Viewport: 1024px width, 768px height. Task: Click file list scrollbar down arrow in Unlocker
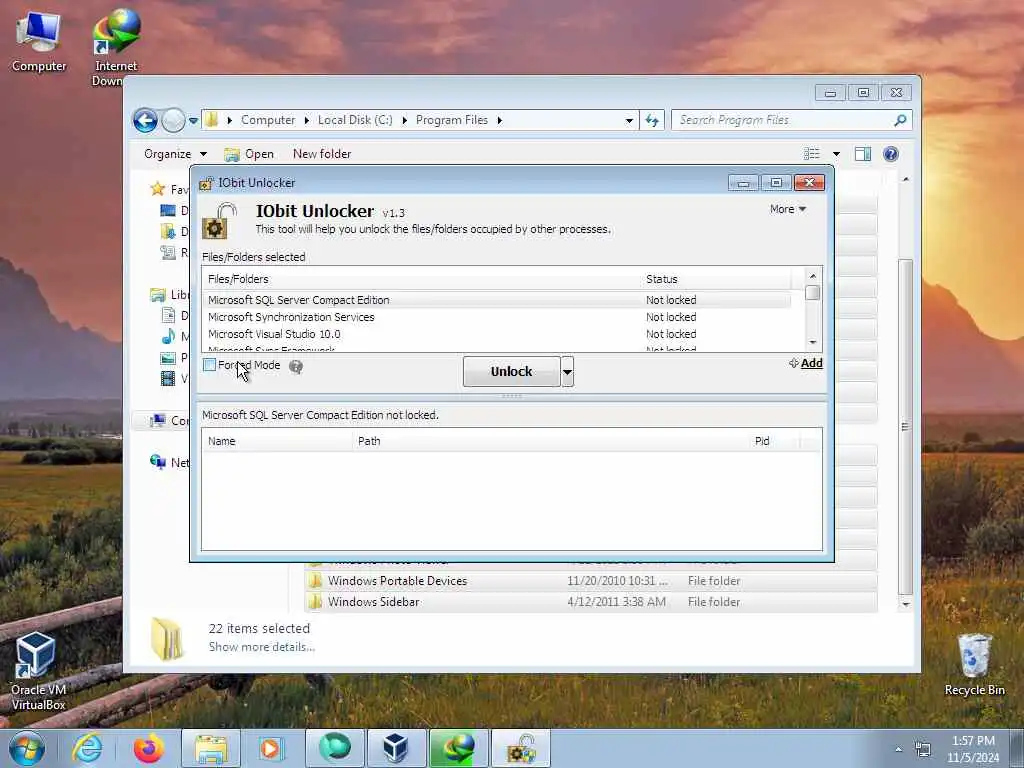pyautogui.click(x=812, y=342)
